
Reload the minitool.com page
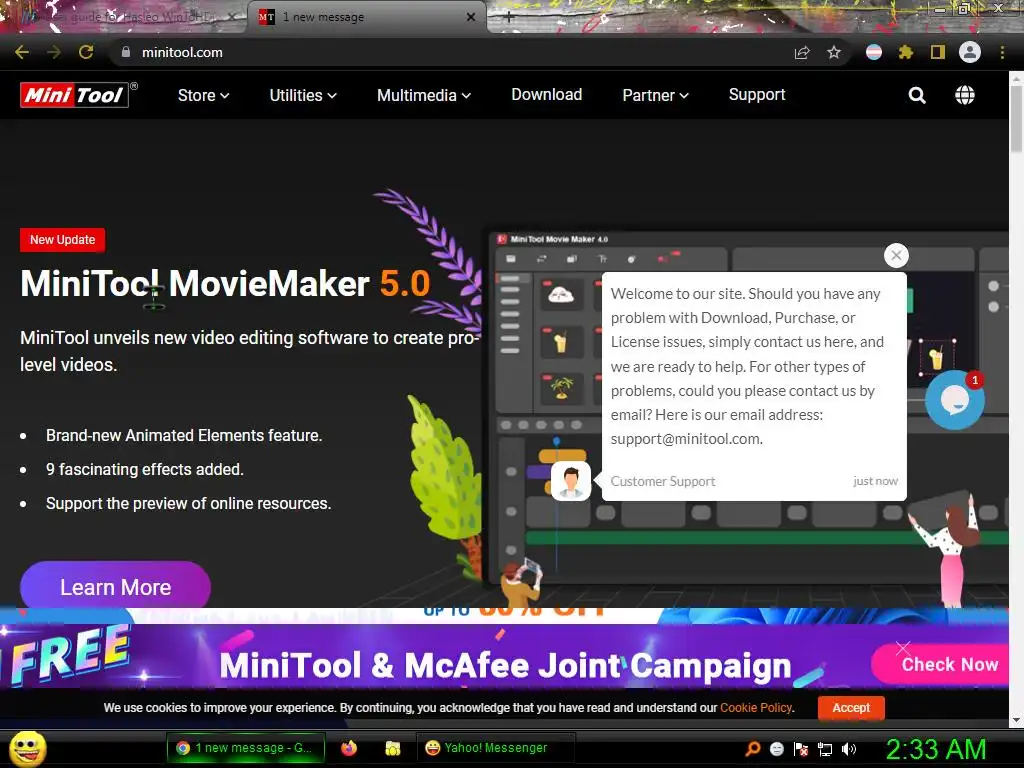pos(86,52)
